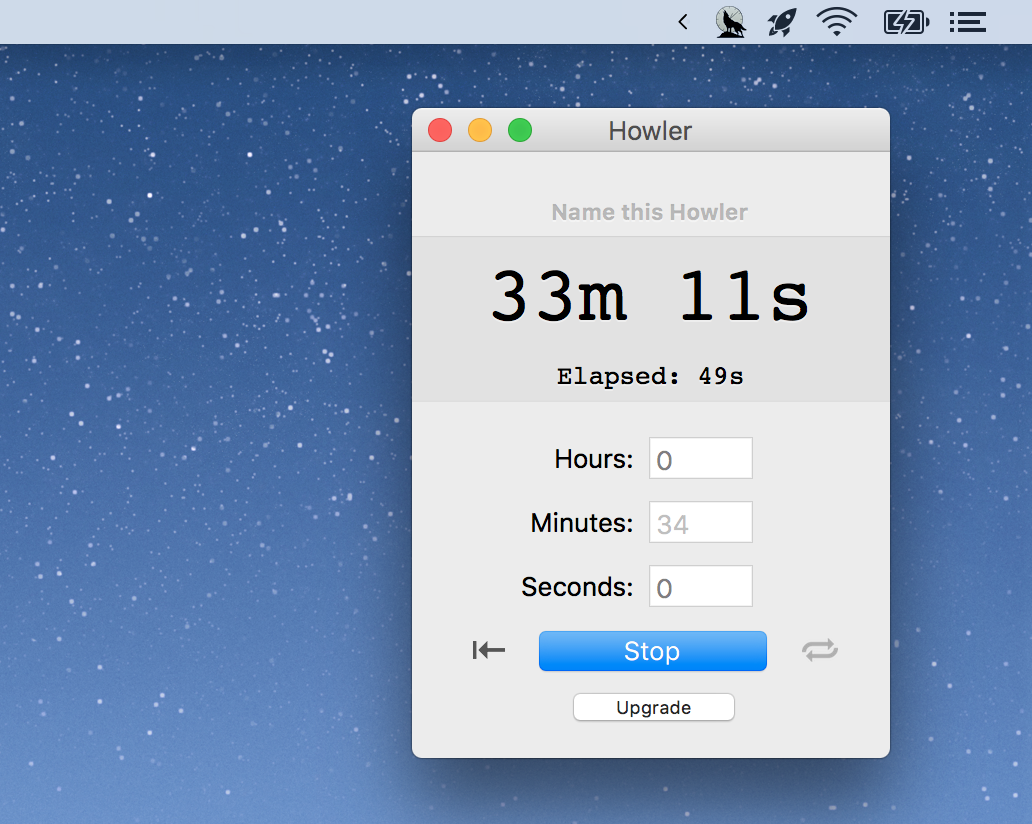Click the Hours: label
Viewport: 1032px width, 824px height.
point(594,459)
